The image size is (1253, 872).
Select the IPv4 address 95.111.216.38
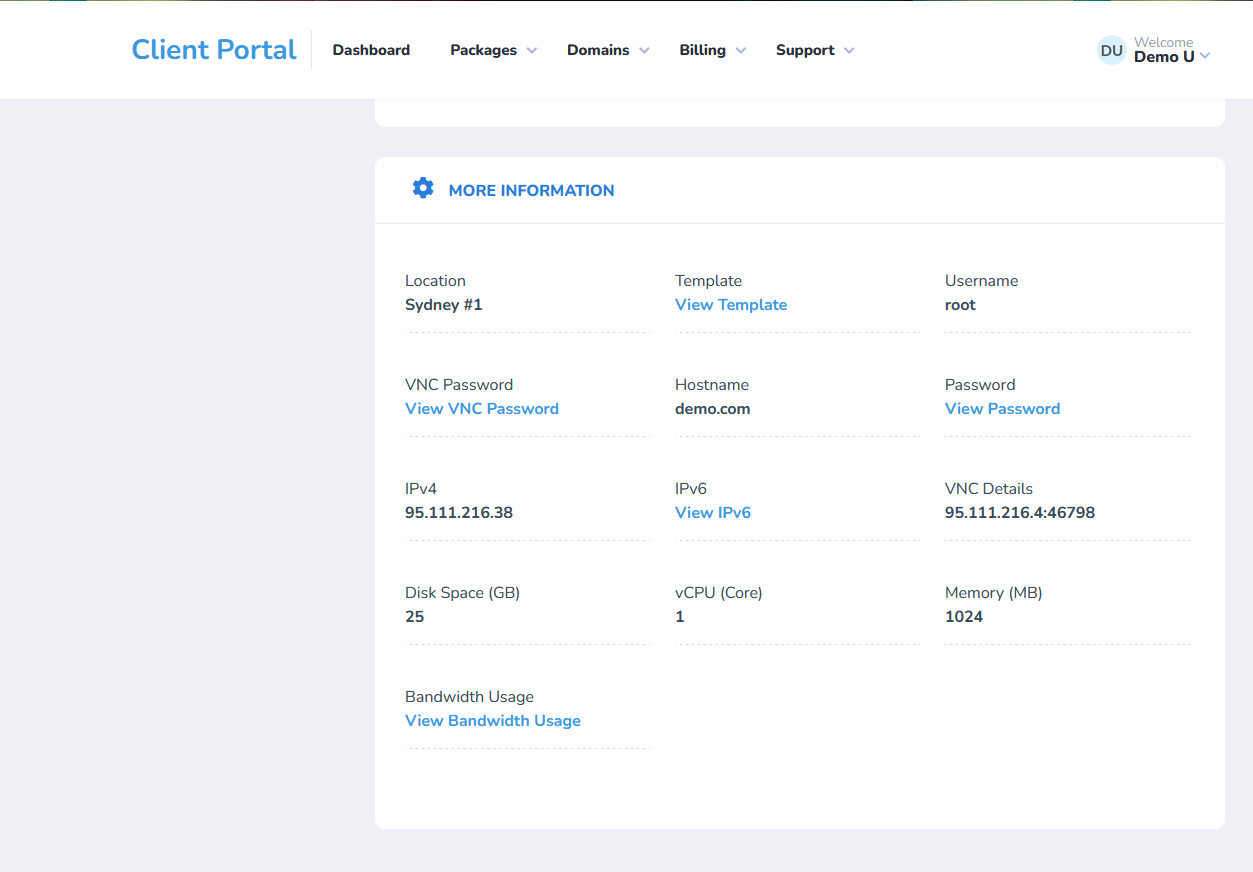pos(459,513)
